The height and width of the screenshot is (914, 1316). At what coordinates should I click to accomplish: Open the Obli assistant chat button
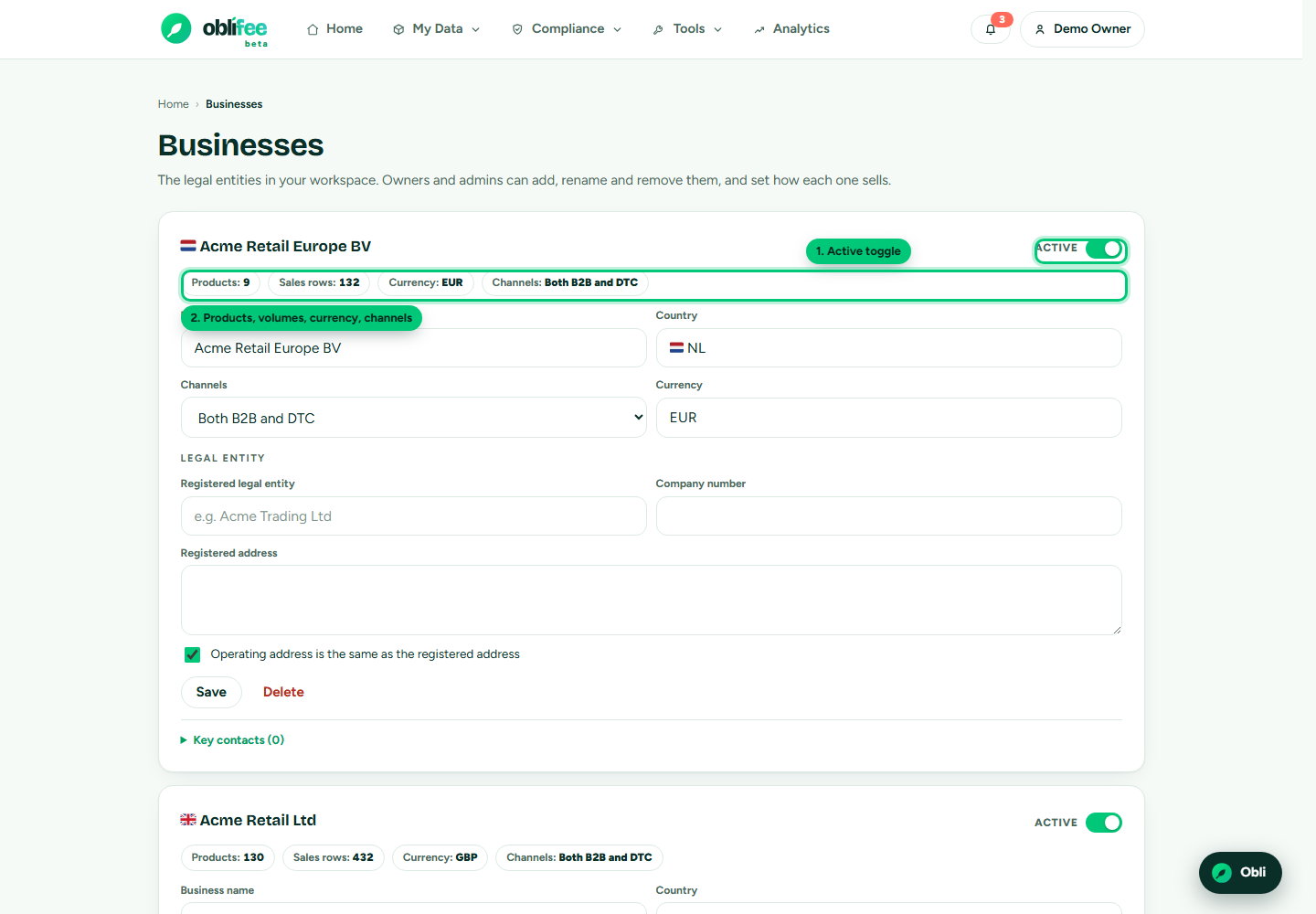coord(1240,872)
